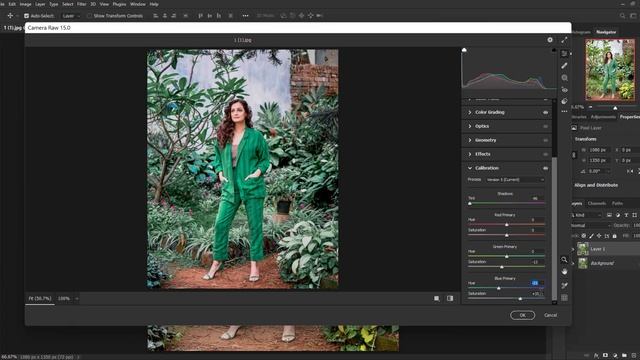Open the Filter menu
This screenshot has width=640, height=360.
click(82, 4)
